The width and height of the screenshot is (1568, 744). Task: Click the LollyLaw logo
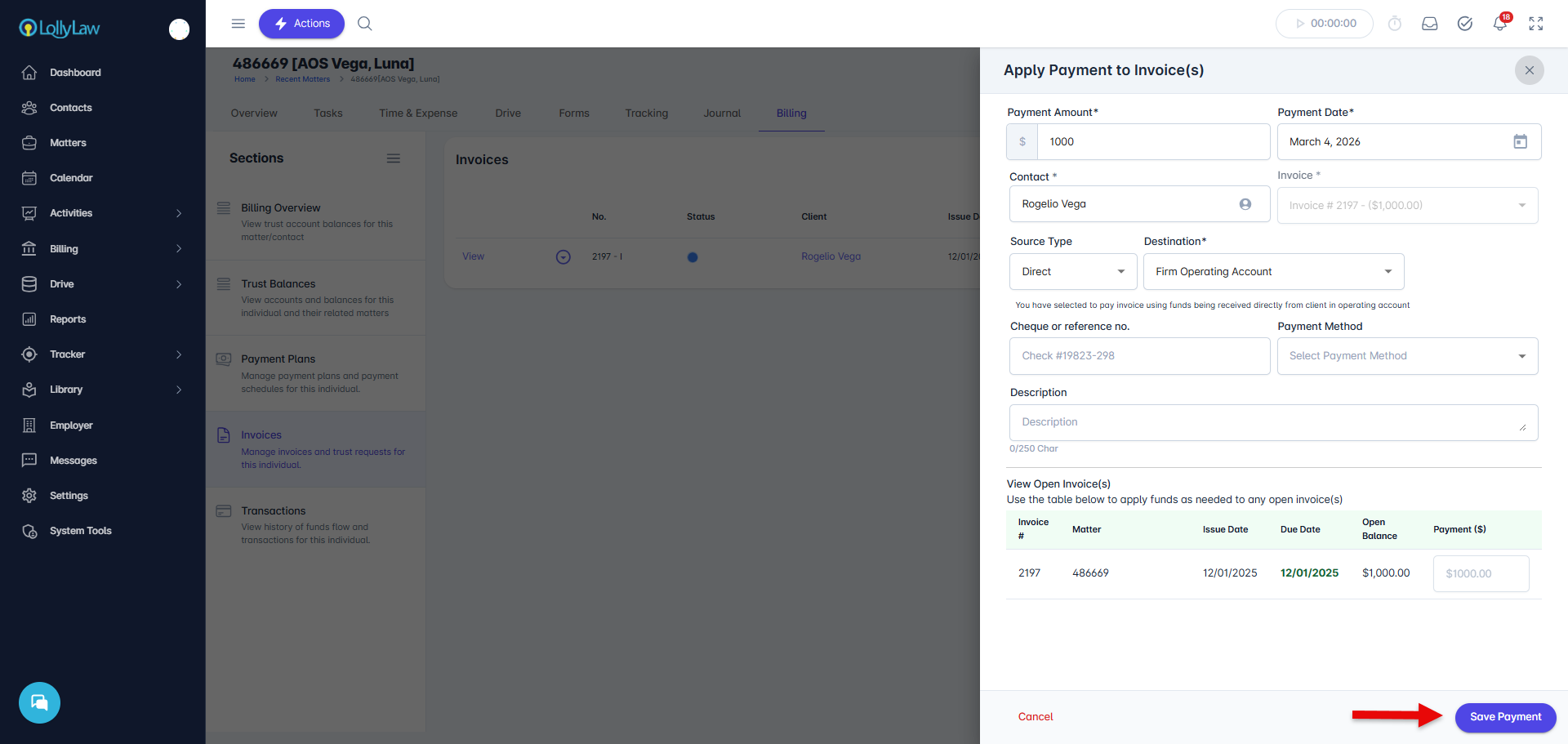point(60,29)
